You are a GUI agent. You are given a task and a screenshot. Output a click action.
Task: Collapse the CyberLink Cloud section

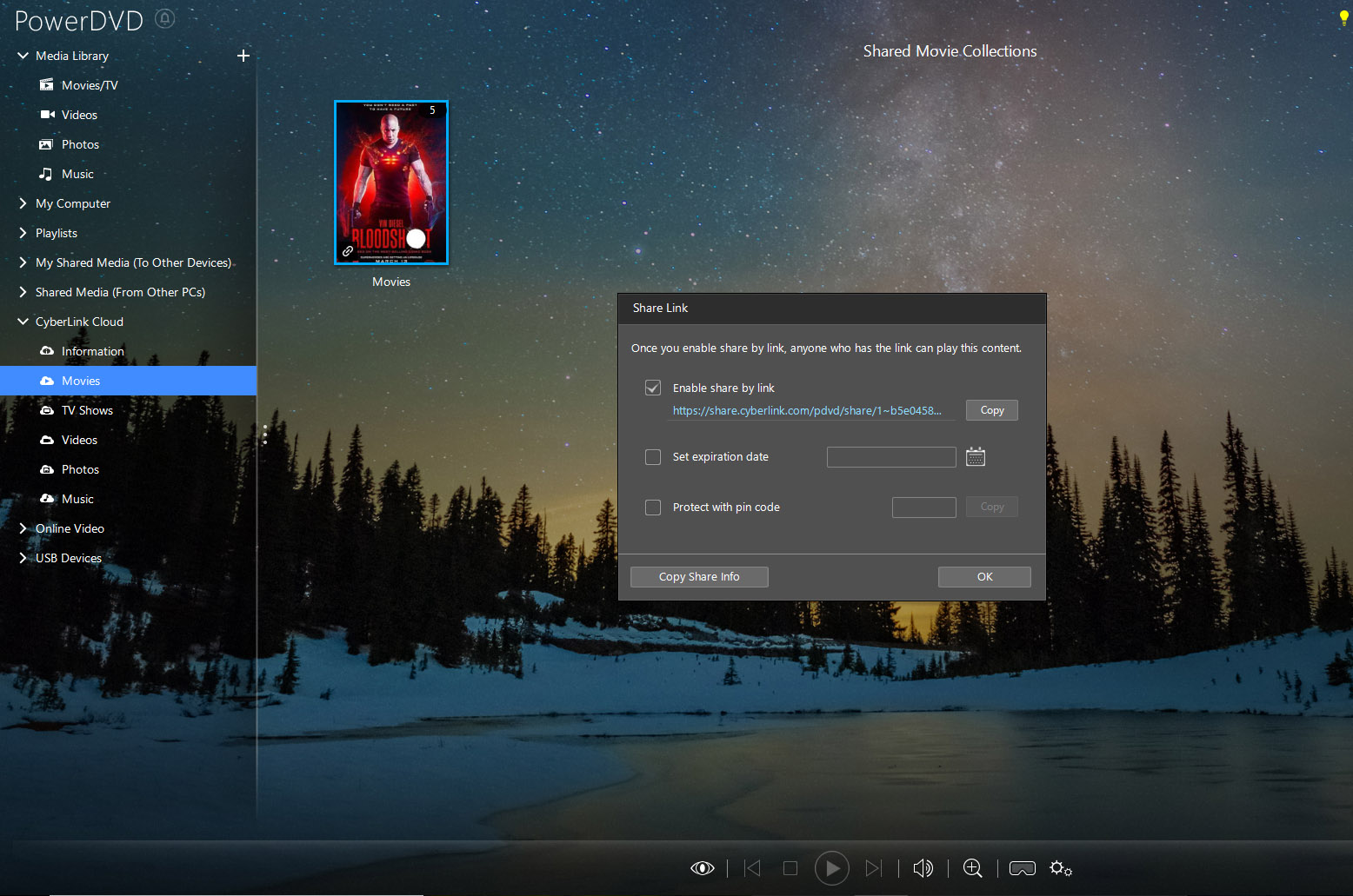[23, 322]
